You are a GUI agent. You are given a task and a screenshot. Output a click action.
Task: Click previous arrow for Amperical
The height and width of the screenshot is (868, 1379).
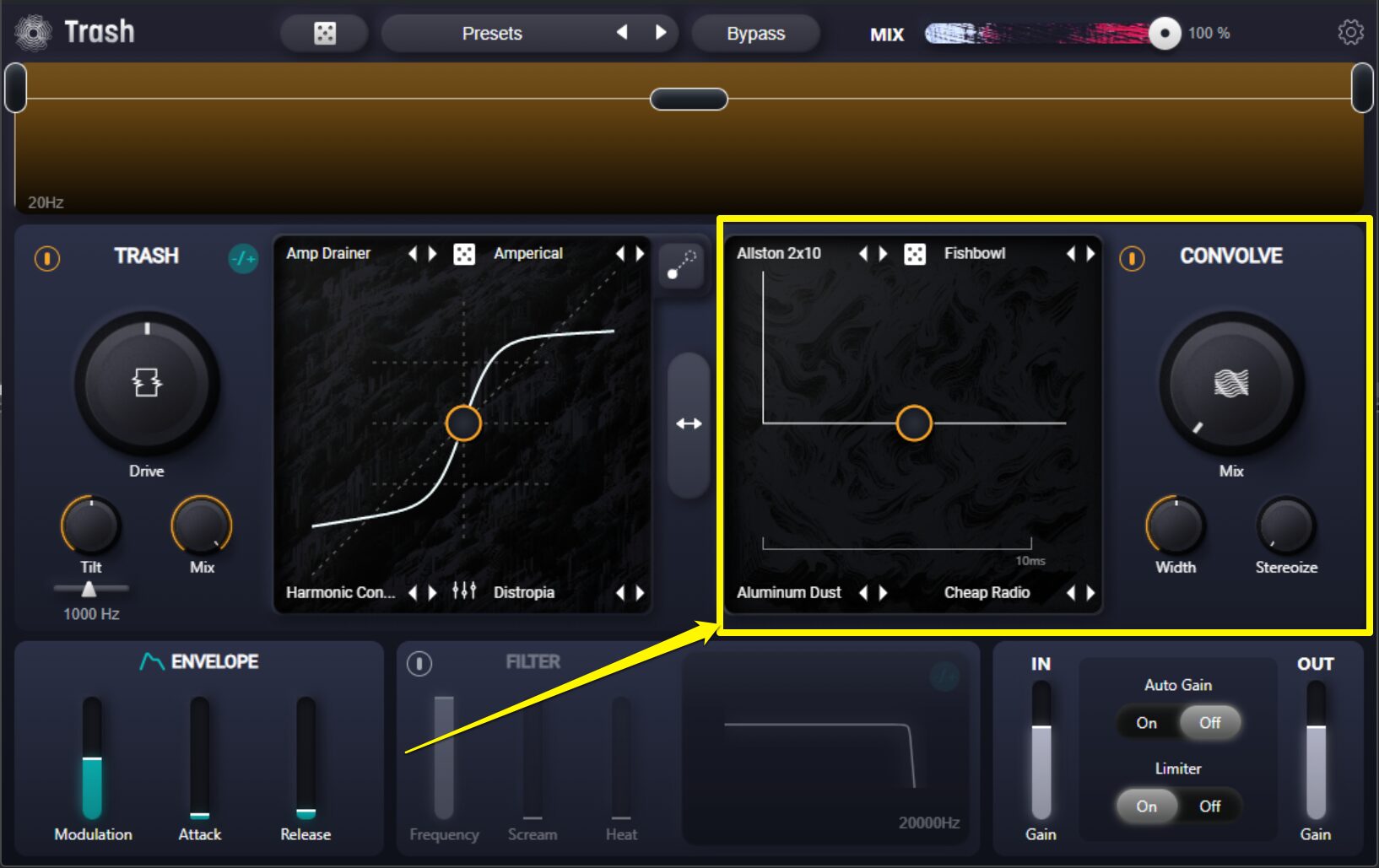(620, 254)
